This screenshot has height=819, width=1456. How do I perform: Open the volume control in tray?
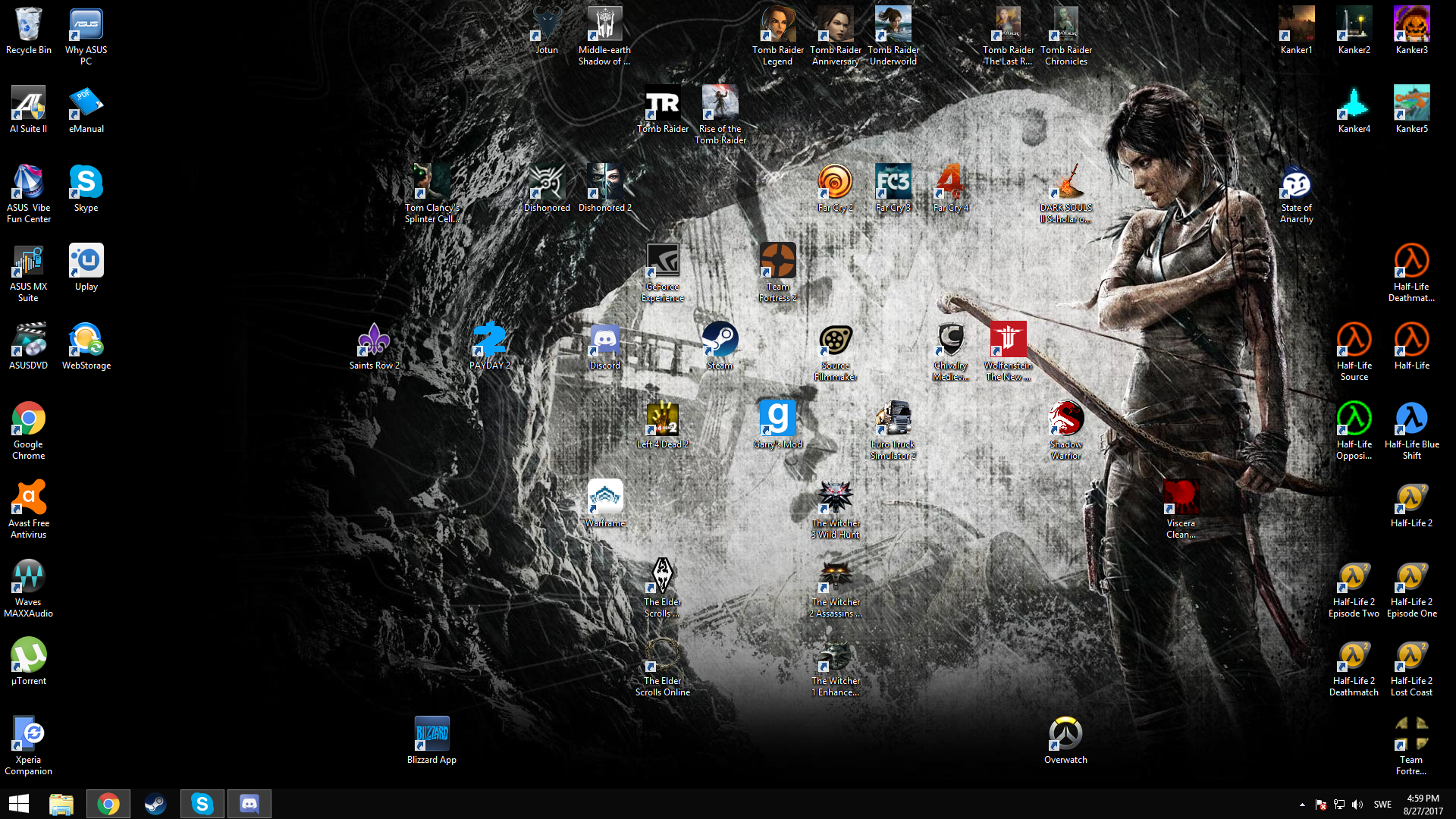click(x=1357, y=805)
